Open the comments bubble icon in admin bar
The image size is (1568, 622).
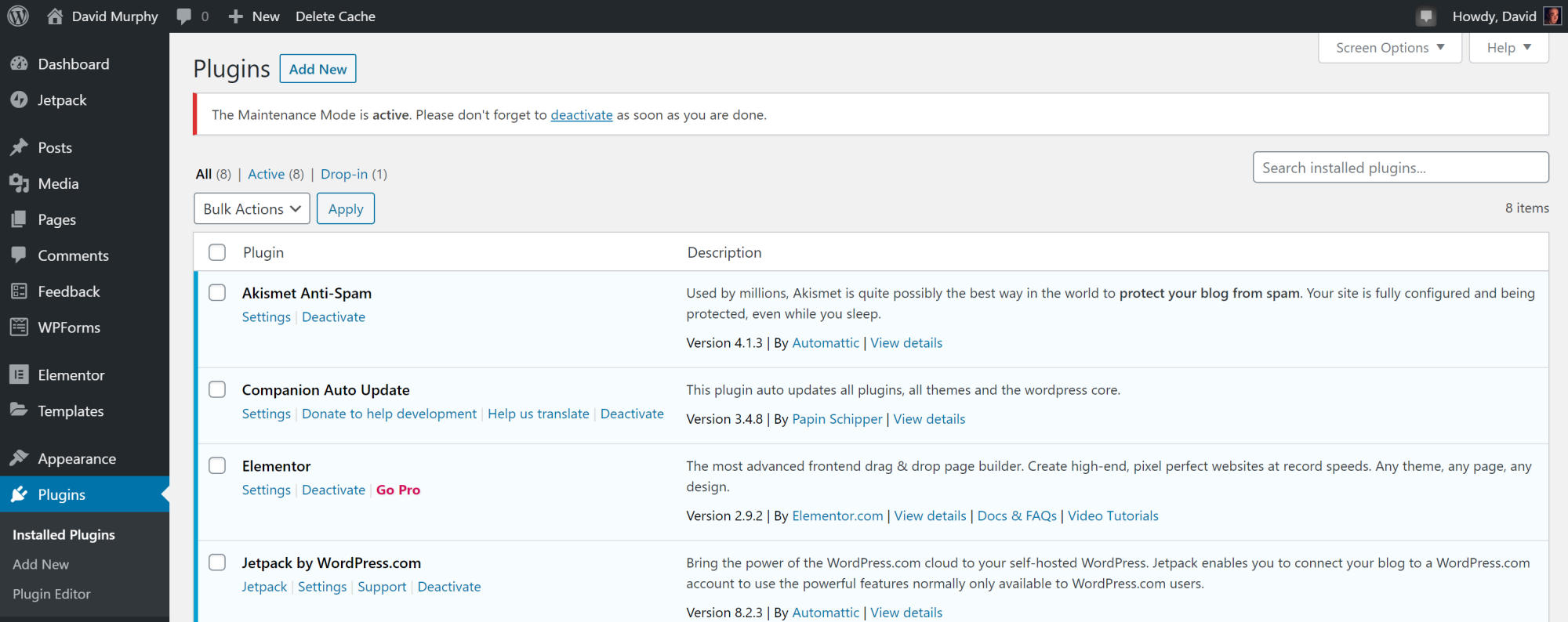(x=184, y=16)
